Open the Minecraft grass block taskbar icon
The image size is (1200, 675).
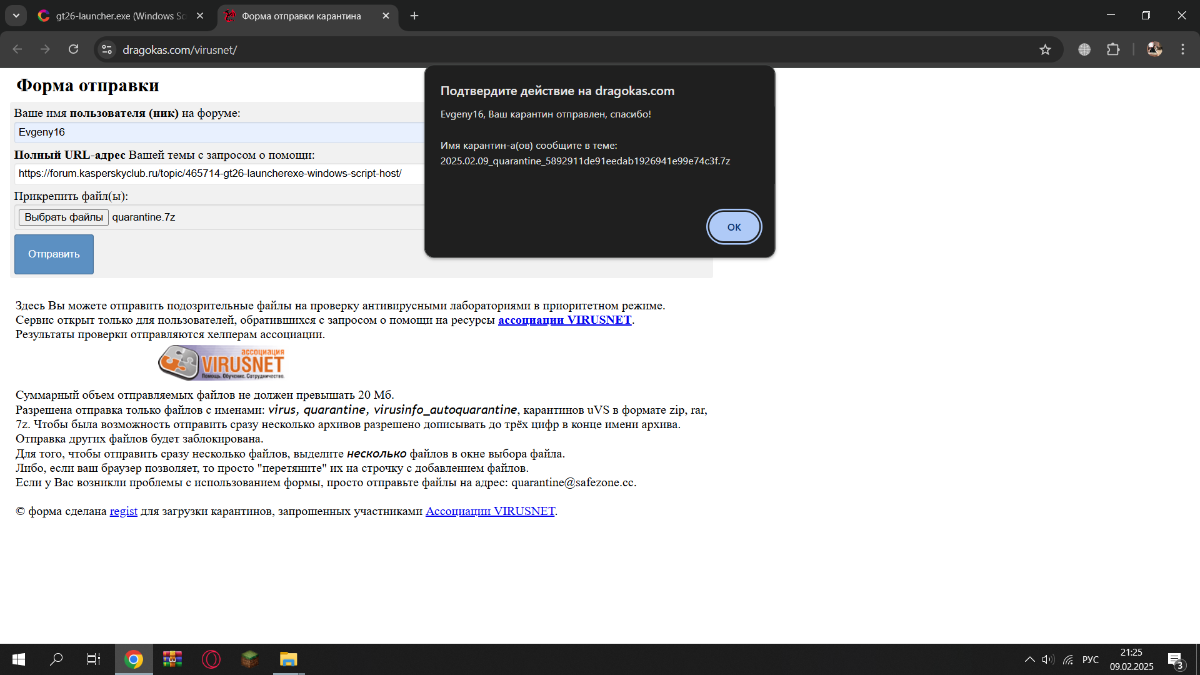(x=250, y=659)
